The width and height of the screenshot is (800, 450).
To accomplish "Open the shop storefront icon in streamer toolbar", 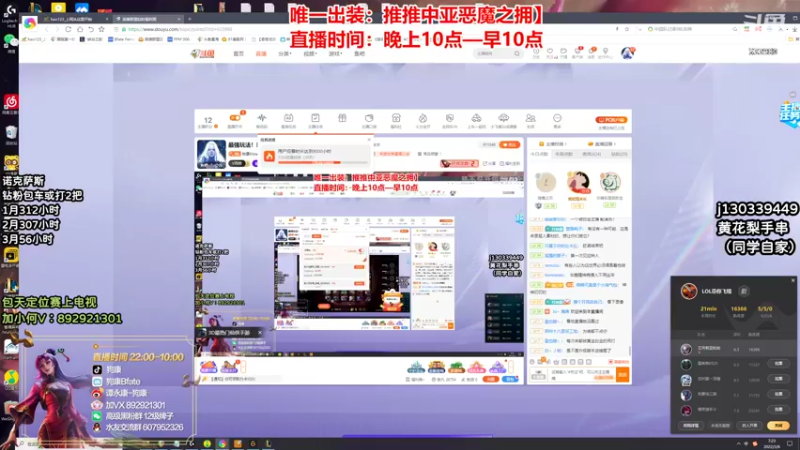I will pyautogui.click(x=396, y=118).
